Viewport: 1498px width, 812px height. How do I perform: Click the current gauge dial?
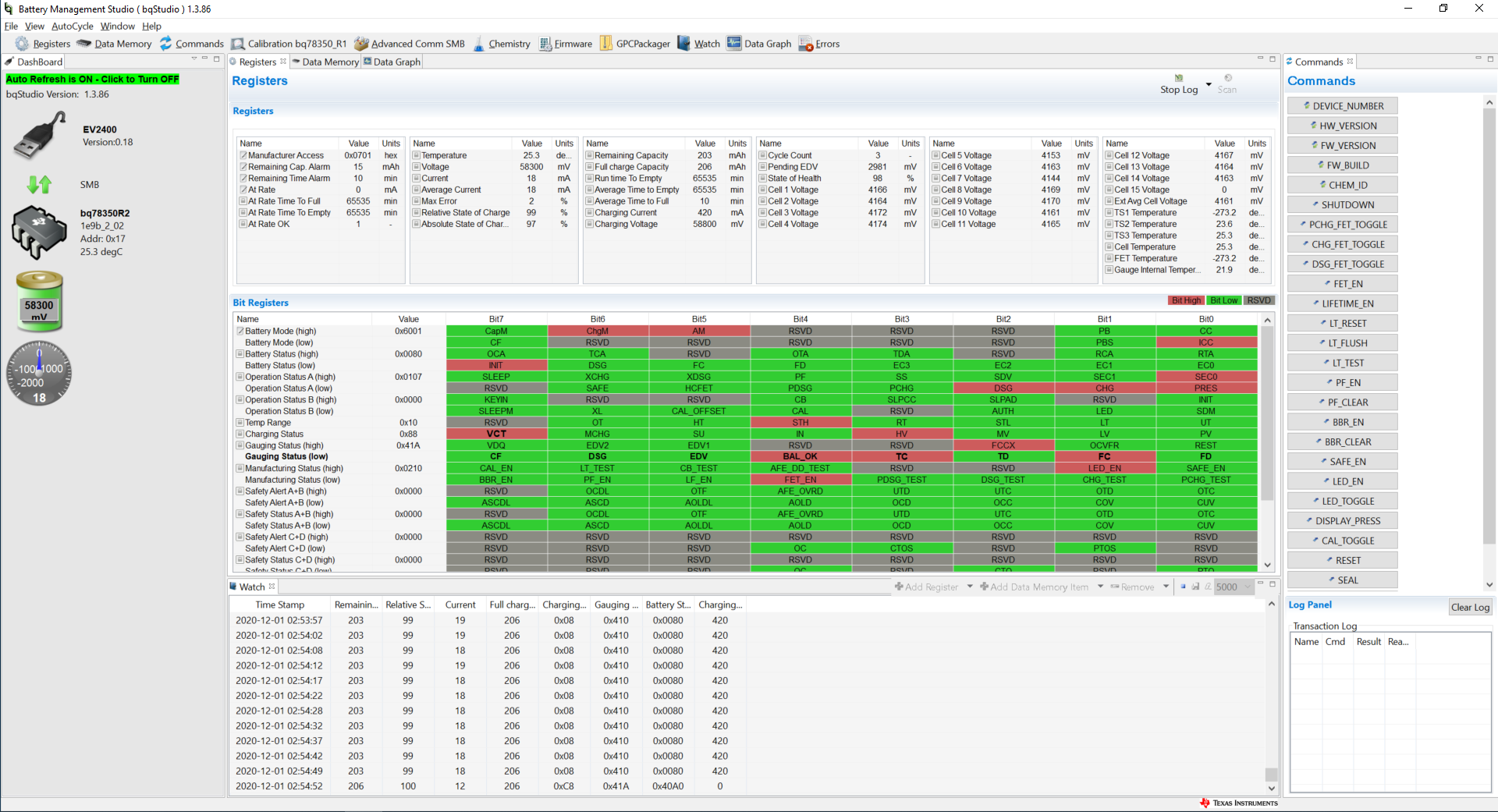click(39, 373)
